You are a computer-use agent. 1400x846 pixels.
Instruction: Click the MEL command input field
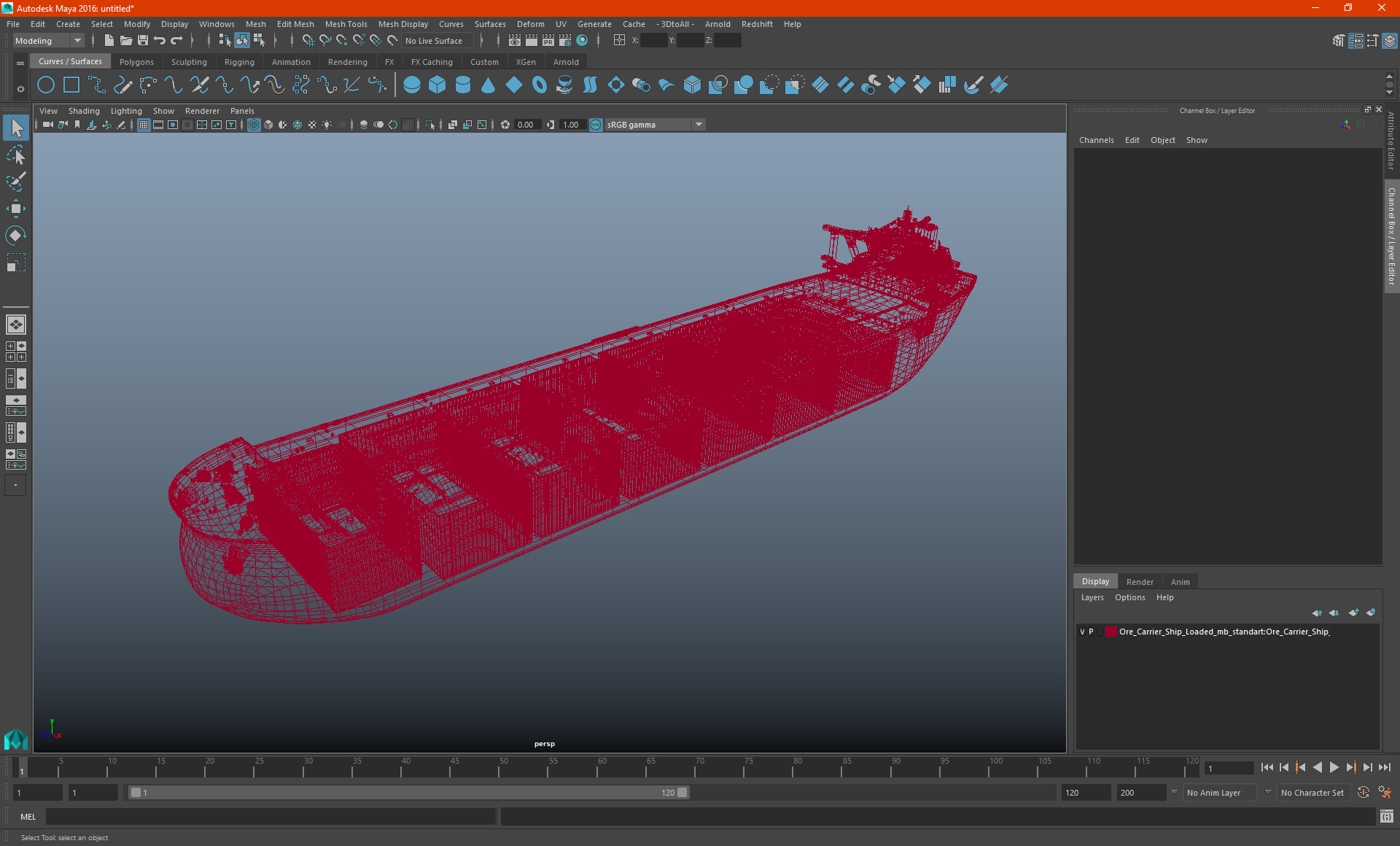click(270, 817)
